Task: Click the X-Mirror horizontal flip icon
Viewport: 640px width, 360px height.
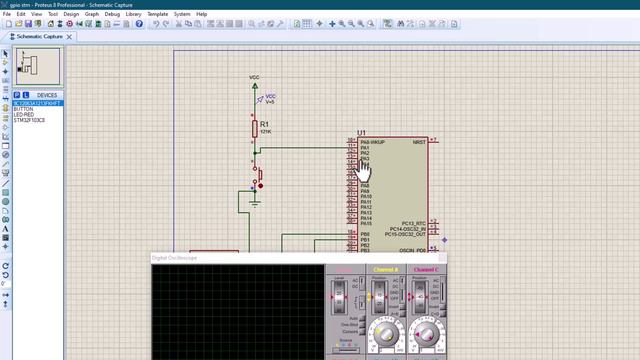Action: tap(5, 295)
